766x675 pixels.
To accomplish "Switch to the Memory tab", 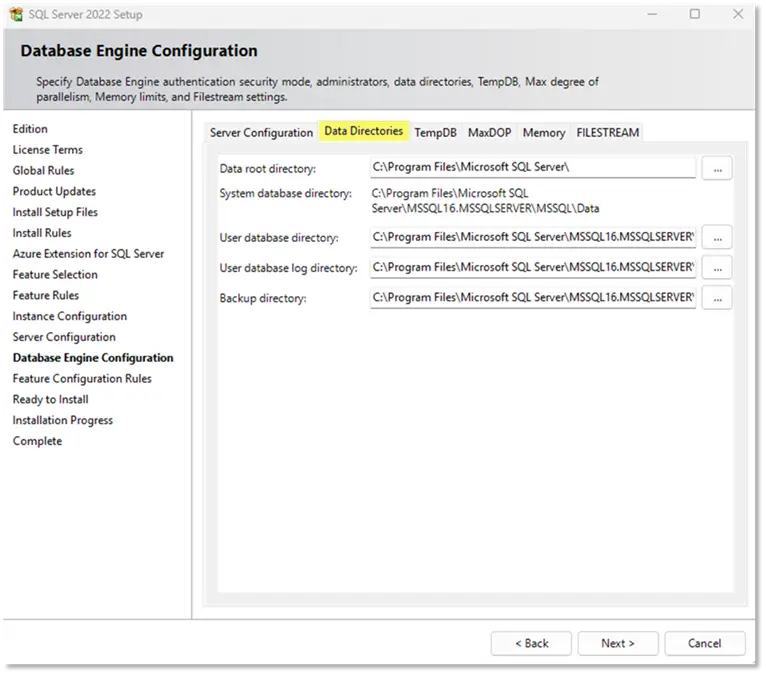I will tap(545, 133).
